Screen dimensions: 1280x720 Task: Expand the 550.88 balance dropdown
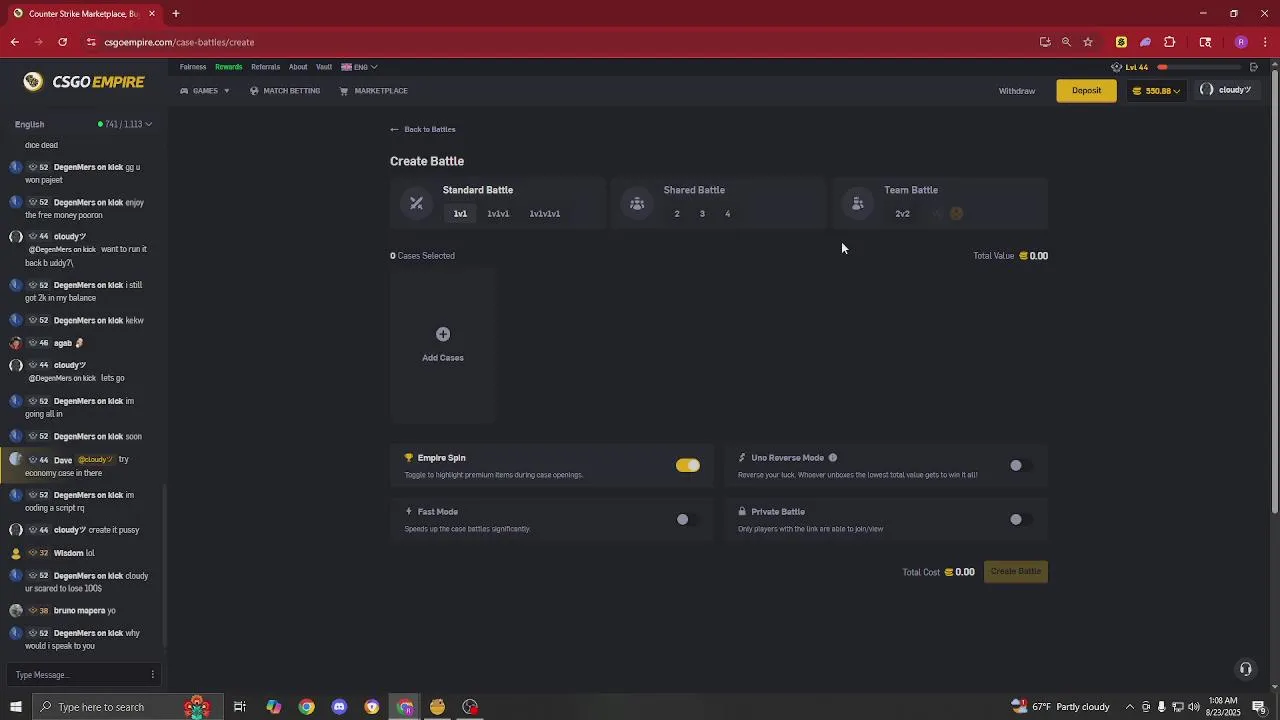pos(1156,91)
